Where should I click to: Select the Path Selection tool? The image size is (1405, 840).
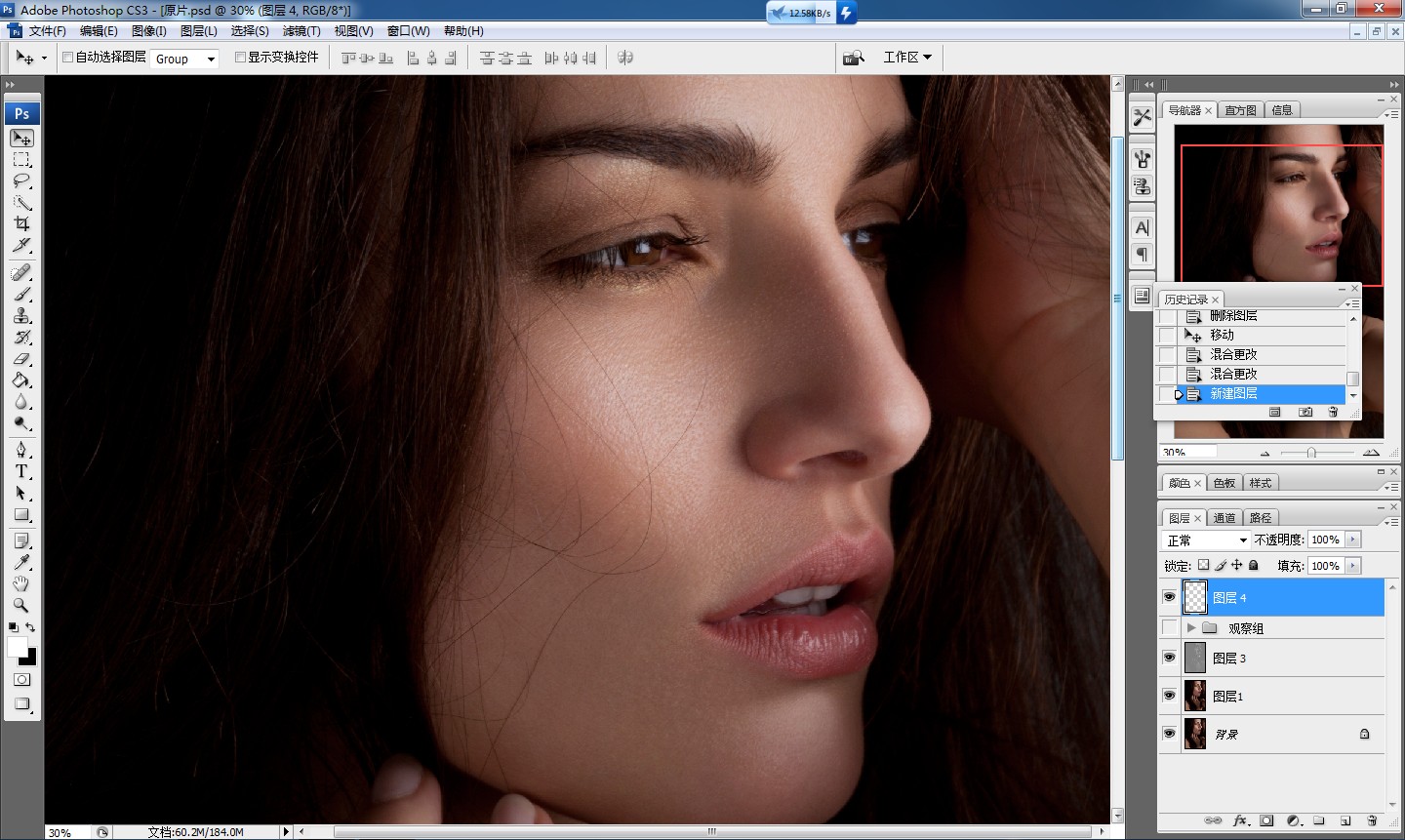click(x=21, y=493)
